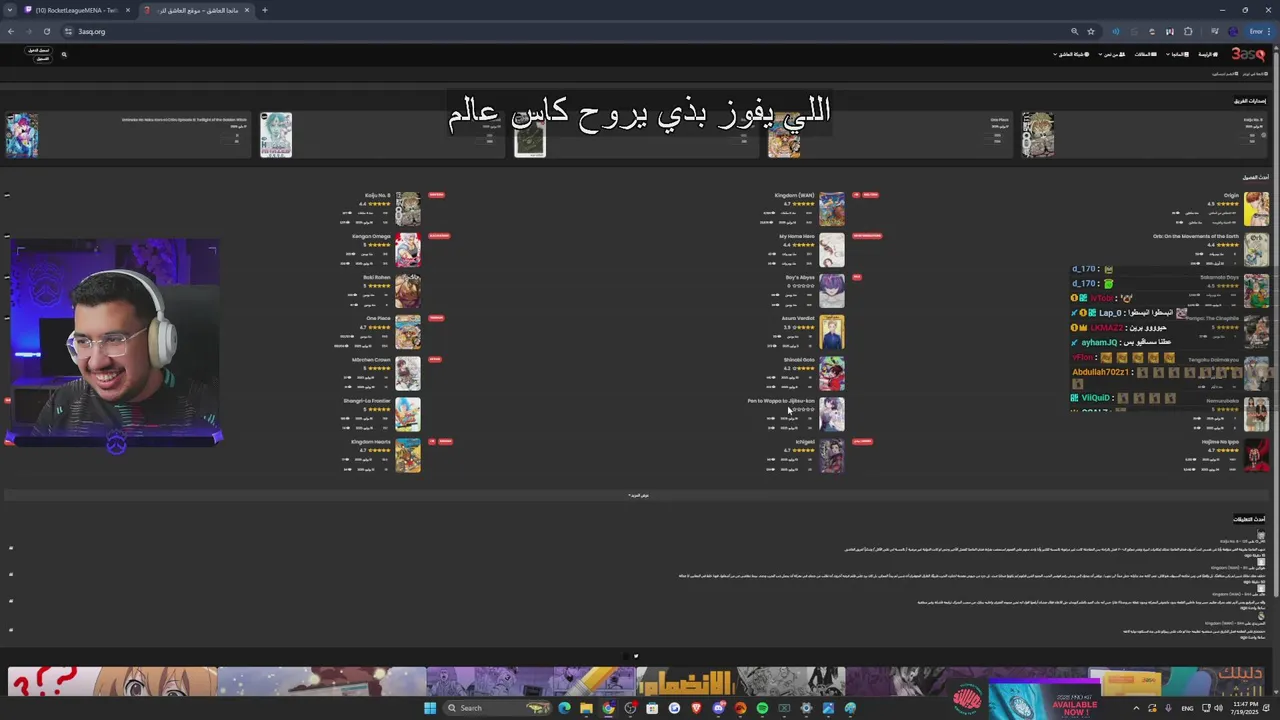Click the login button in site header

coord(39,50)
